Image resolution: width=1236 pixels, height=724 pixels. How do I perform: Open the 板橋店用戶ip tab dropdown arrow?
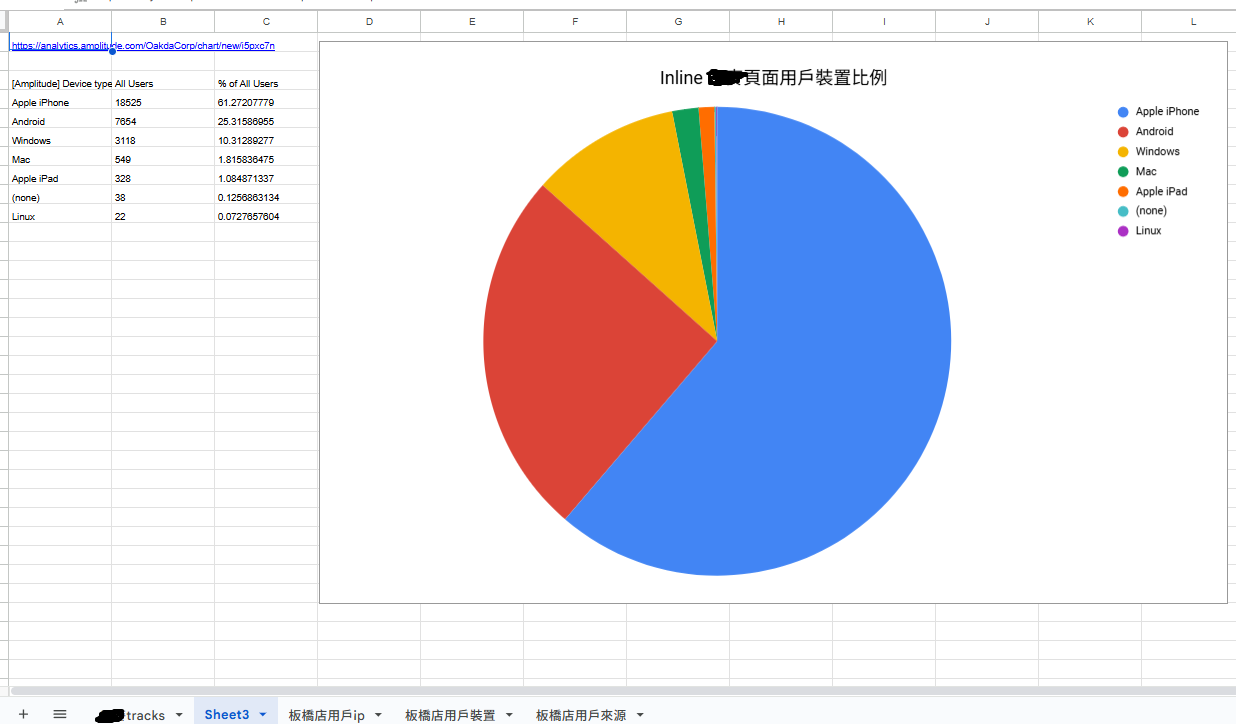pos(378,715)
